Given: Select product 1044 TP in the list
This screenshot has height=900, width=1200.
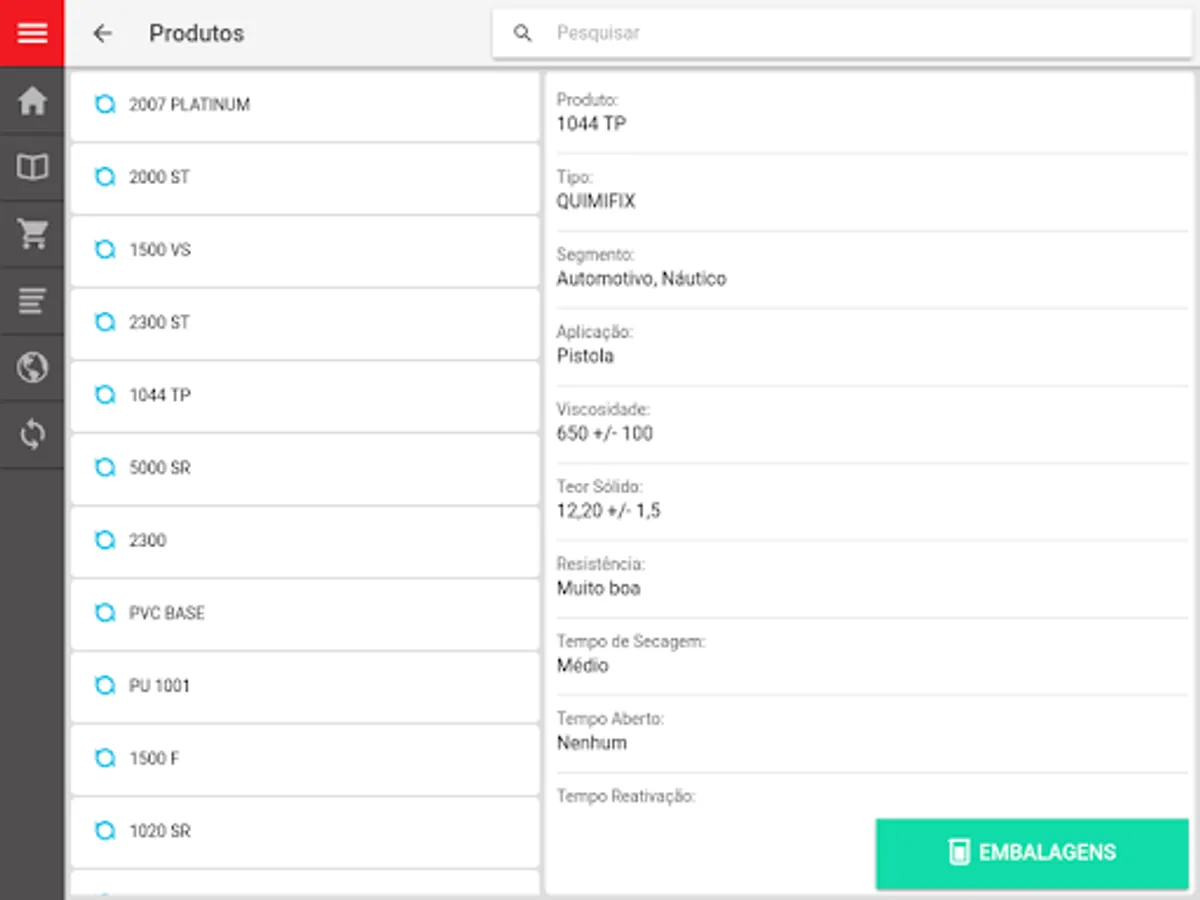Looking at the screenshot, I should pyautogui.click(x=304, y=395).
